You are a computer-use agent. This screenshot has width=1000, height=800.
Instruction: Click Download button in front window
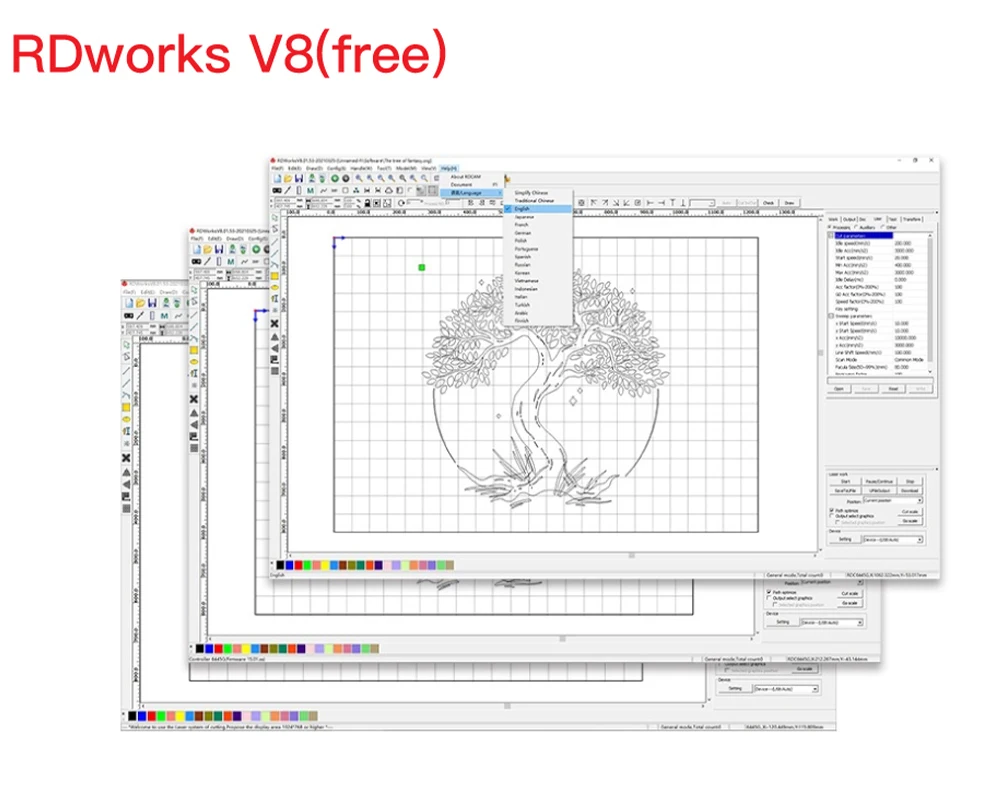click(x=910, y=491)
